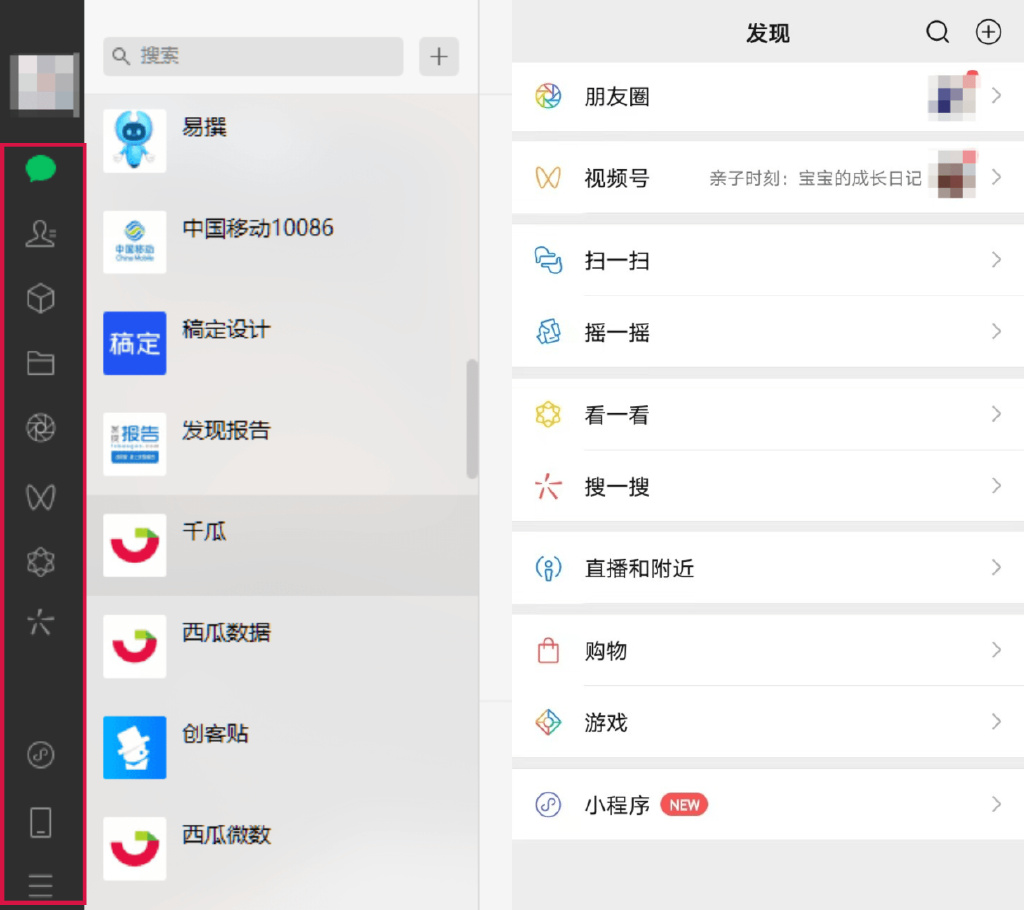The height and width of the screenshot is (910, 1024).
Task: Click the circled plus icon on the Discover page
Action: 988,32
